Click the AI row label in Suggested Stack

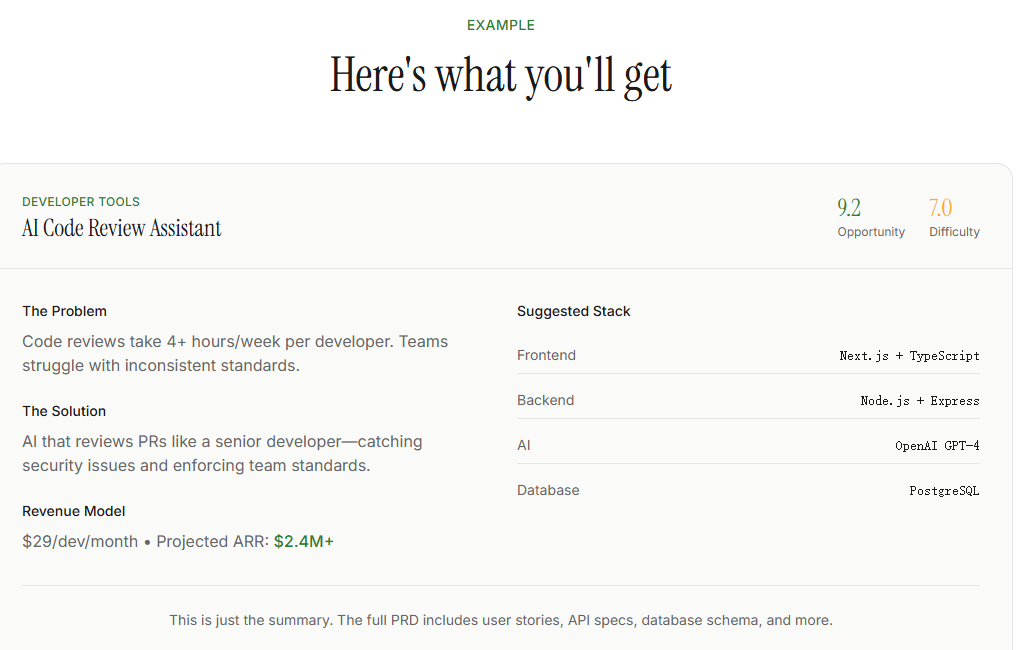tap(524, 445)
